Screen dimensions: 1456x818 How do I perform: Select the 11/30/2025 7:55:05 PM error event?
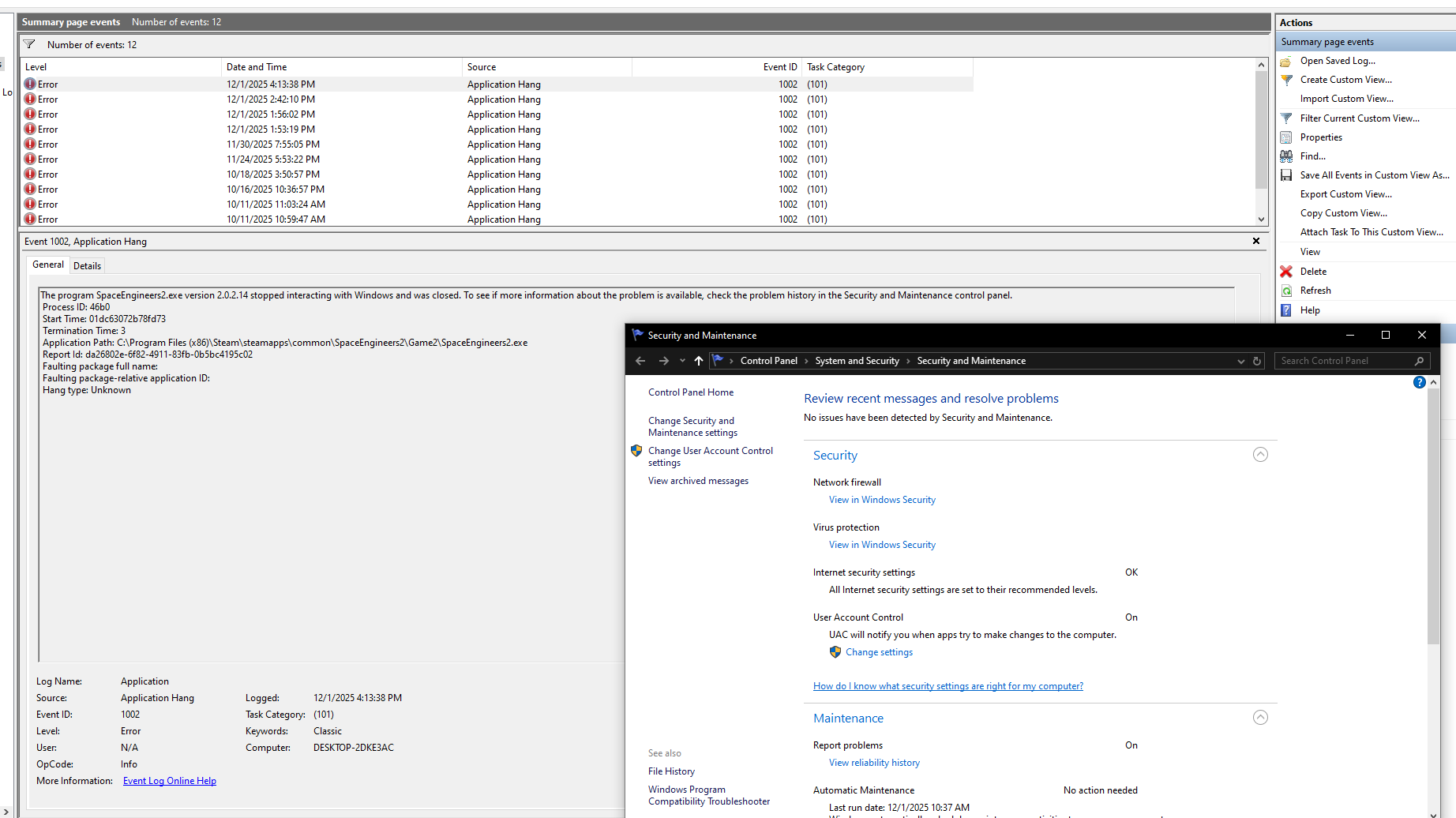[x=273, y=144]
